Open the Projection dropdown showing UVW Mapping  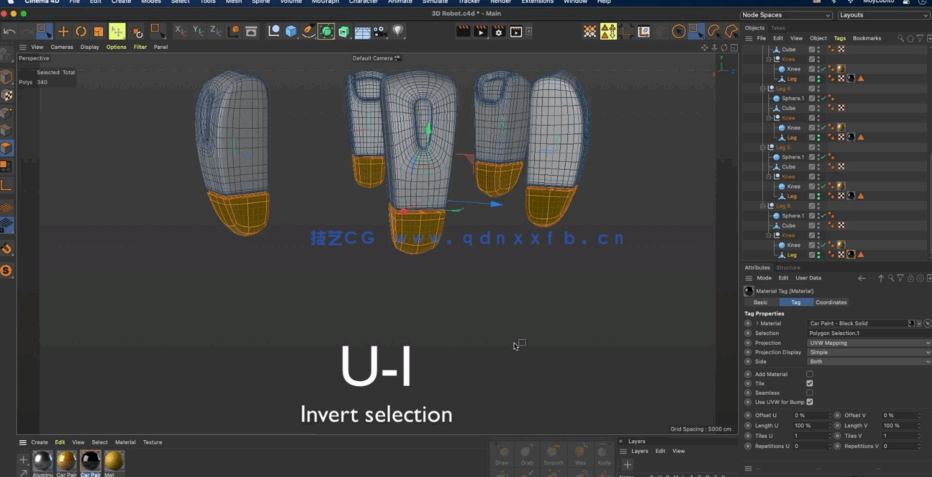[x=868, y=343]
